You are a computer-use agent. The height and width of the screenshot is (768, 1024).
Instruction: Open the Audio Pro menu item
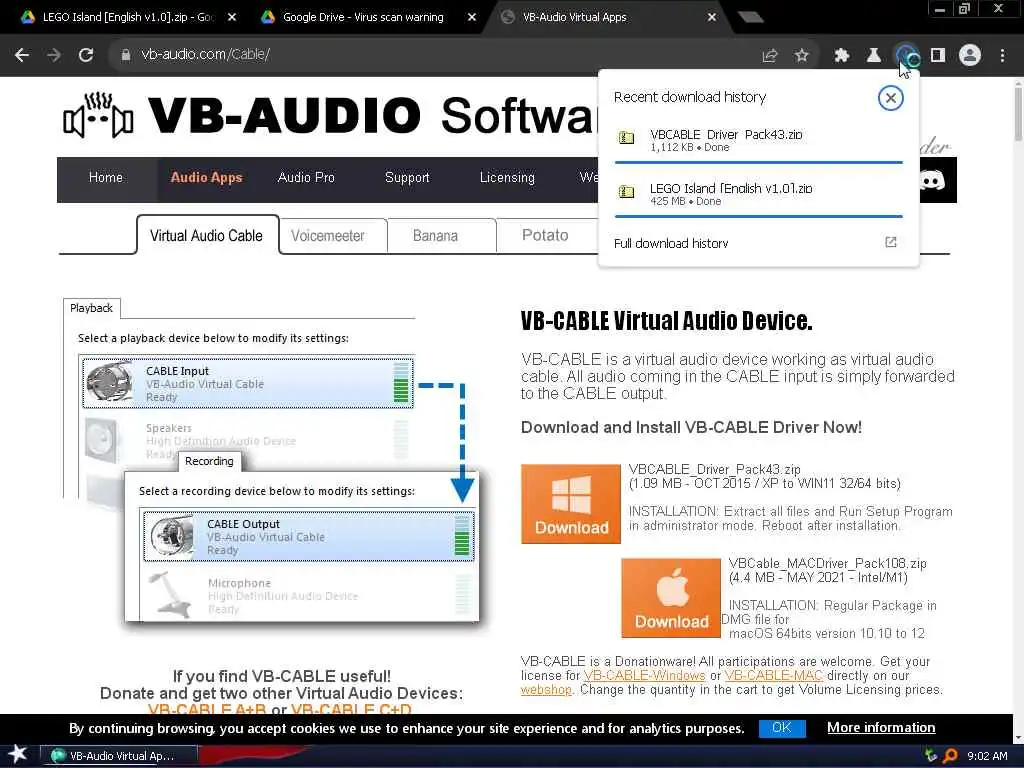[306, 178]
